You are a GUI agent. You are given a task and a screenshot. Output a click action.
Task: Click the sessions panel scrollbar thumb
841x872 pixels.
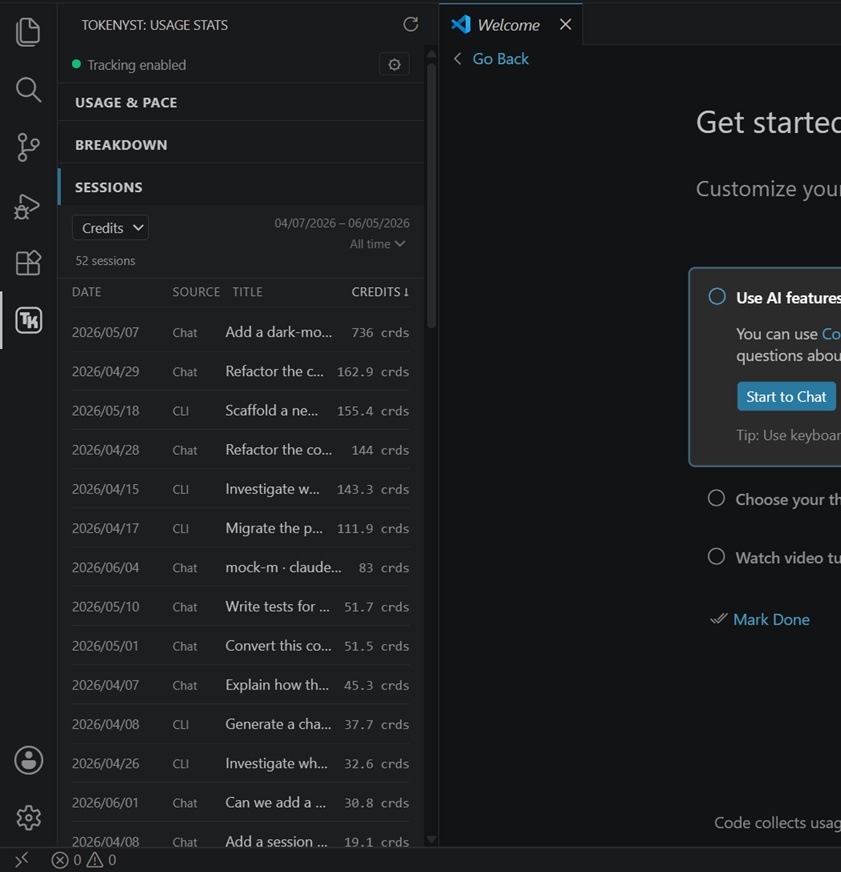[x=431, y=196]
